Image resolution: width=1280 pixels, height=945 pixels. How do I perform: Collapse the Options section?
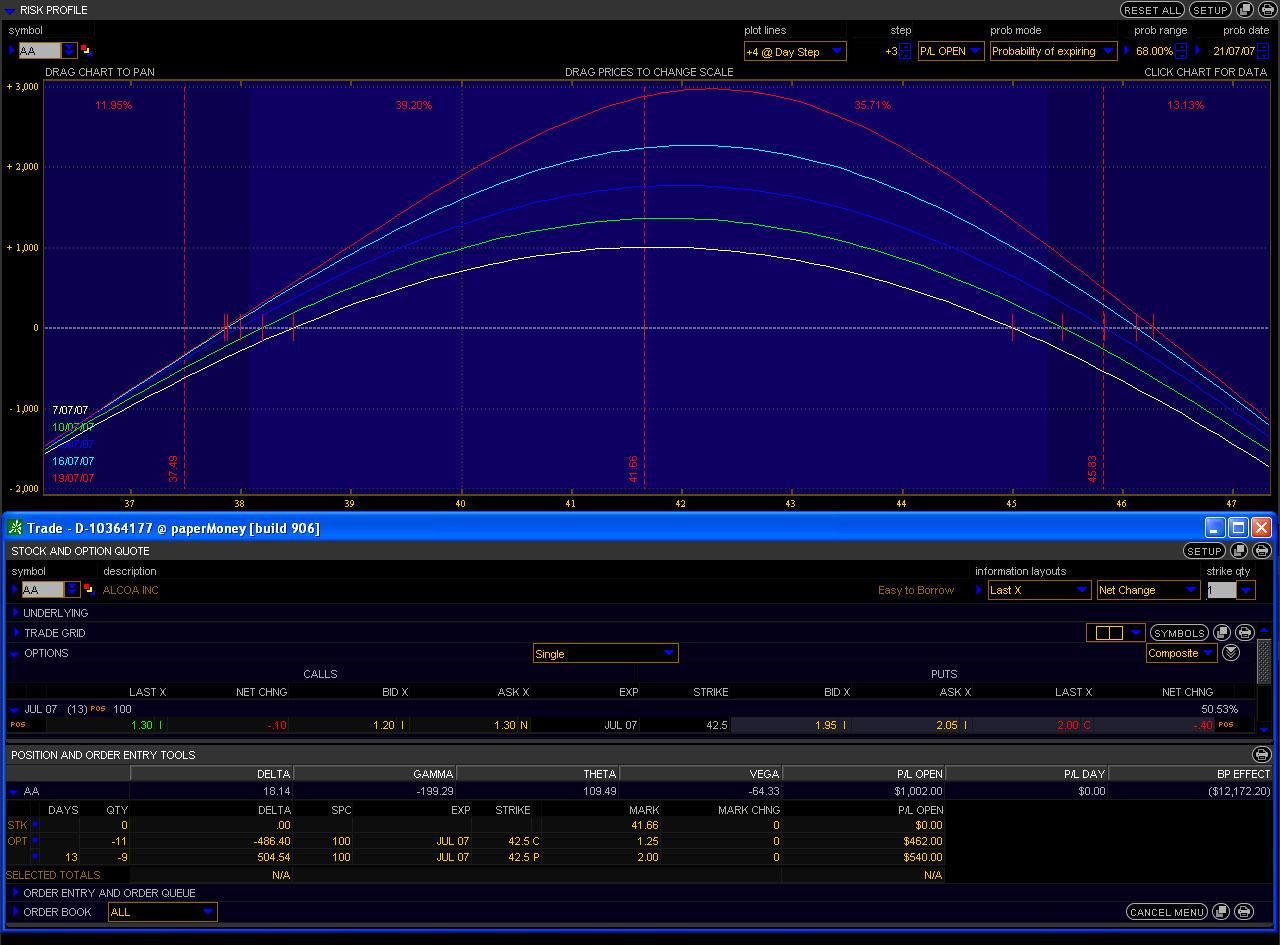(14, 654)
